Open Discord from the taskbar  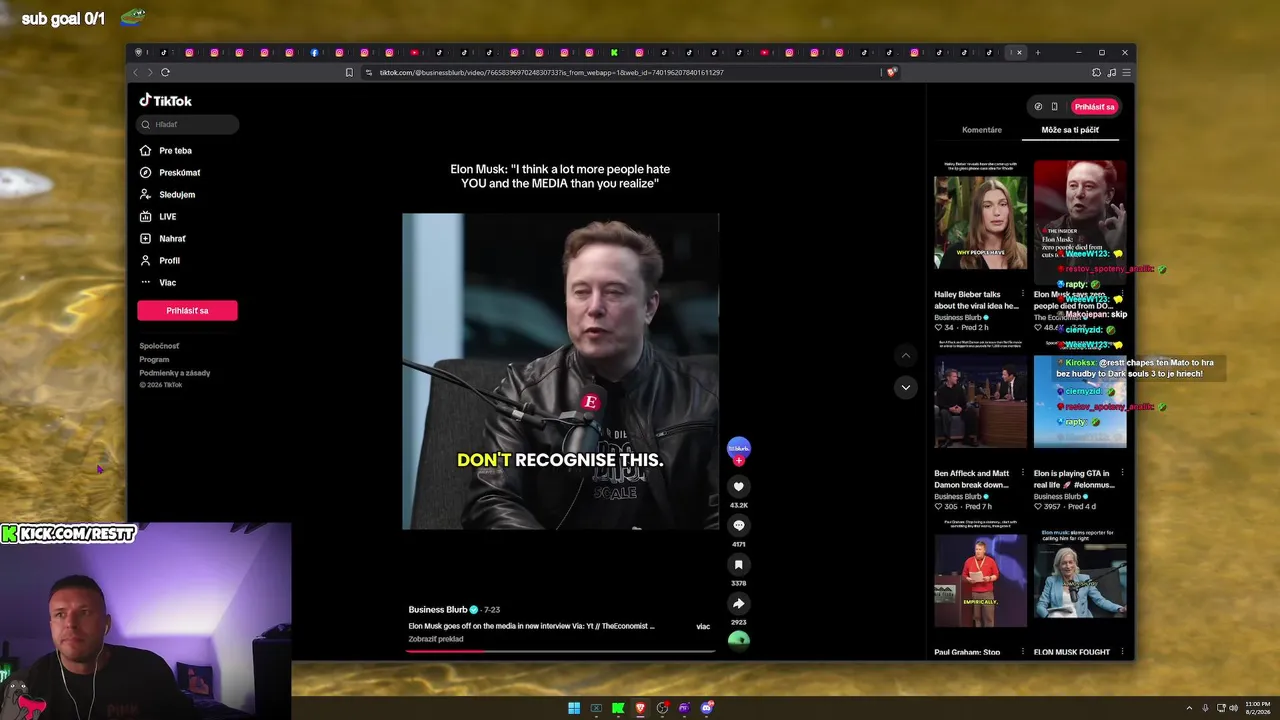click(707, 708)
